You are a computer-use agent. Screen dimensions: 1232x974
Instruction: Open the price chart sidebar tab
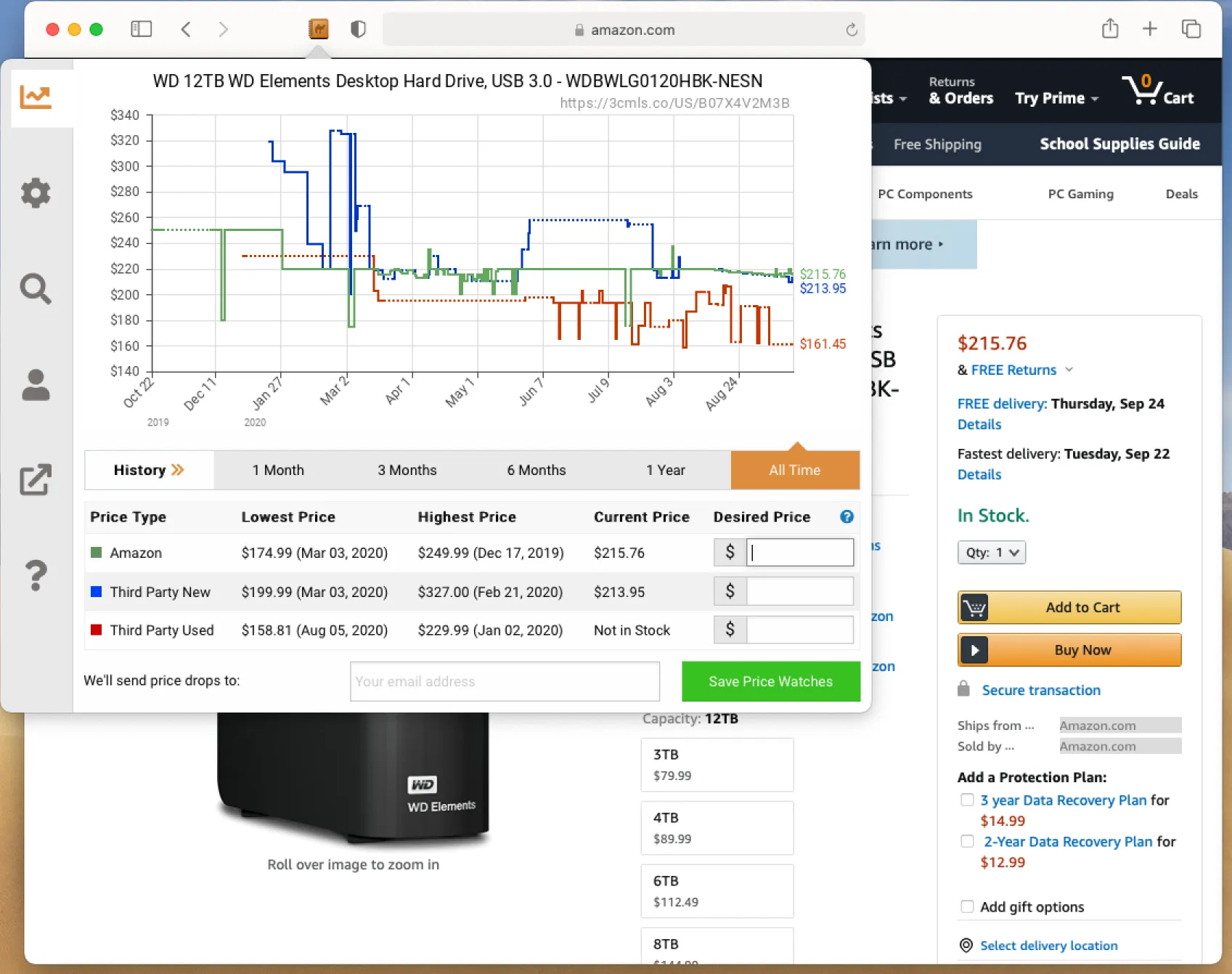tap(36, 97)
